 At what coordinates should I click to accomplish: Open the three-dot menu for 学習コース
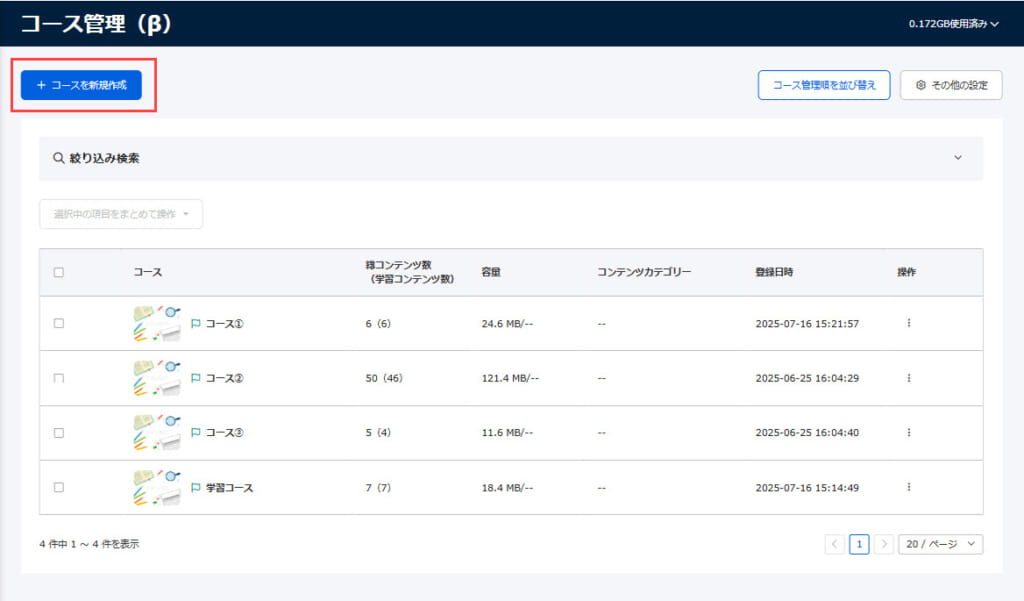pos(908,487)
